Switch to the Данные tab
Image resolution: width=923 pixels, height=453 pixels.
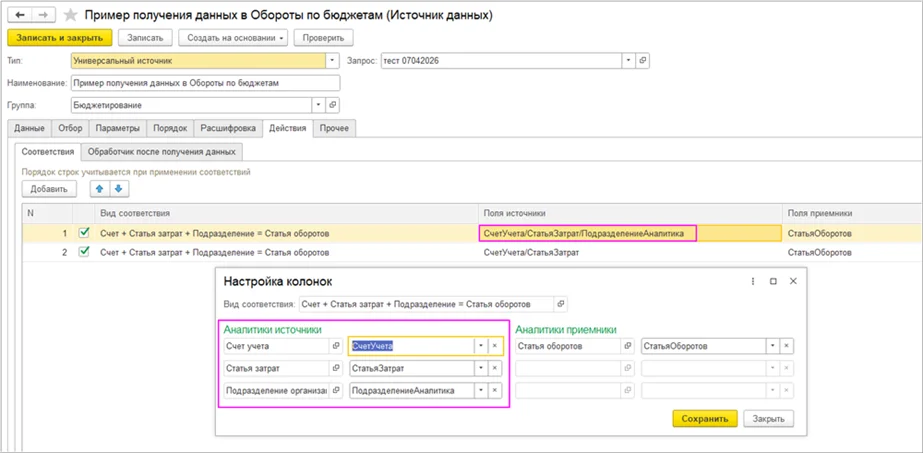click(x=29, y=128)
